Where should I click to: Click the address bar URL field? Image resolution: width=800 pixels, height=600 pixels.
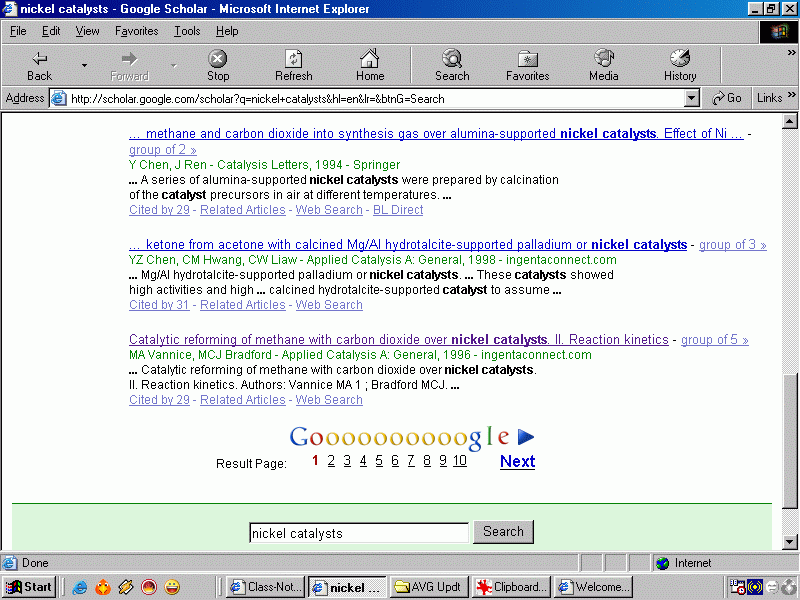[x=375, y=98]
